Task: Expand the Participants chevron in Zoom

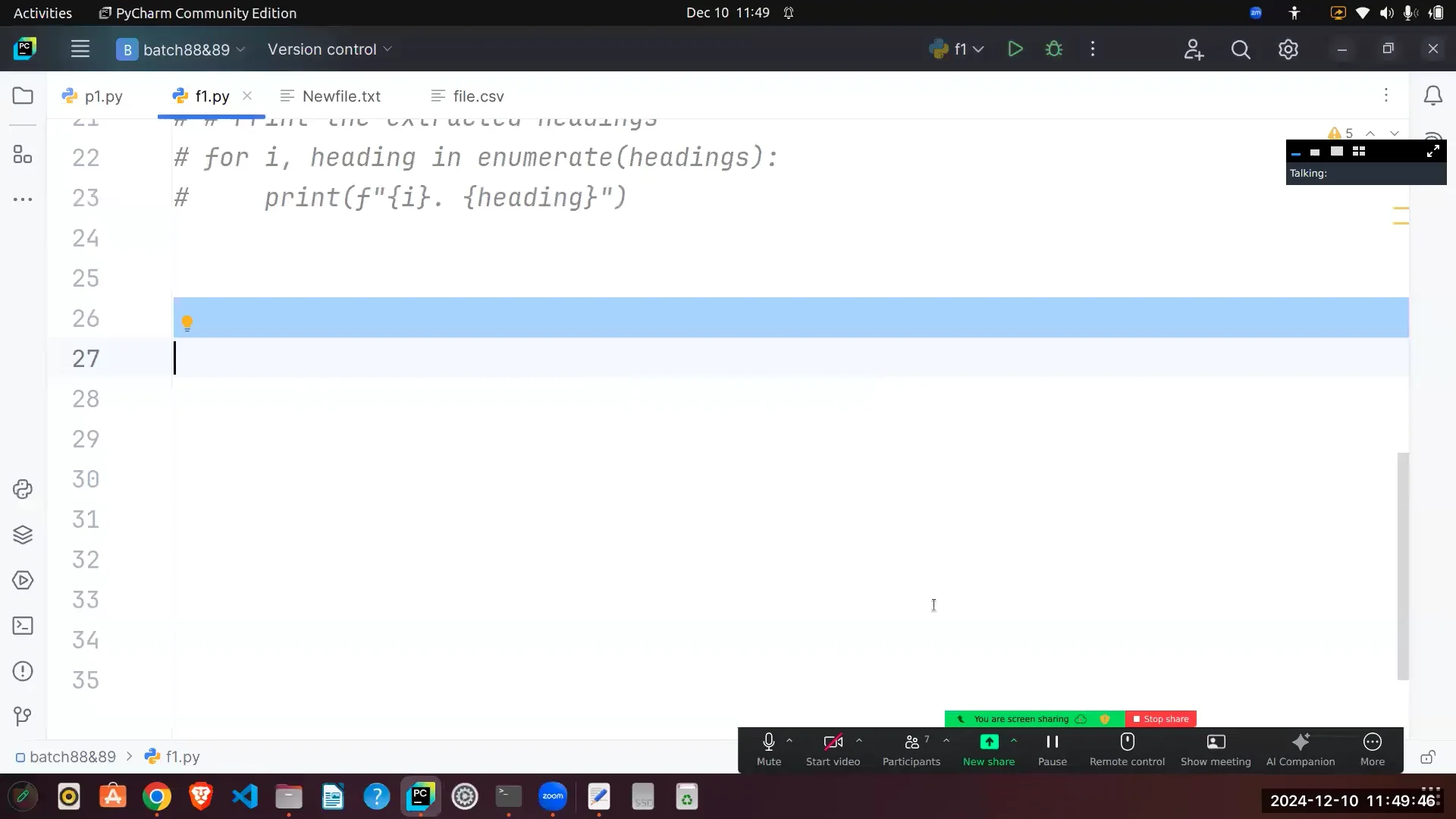Action: coord(946,742)
